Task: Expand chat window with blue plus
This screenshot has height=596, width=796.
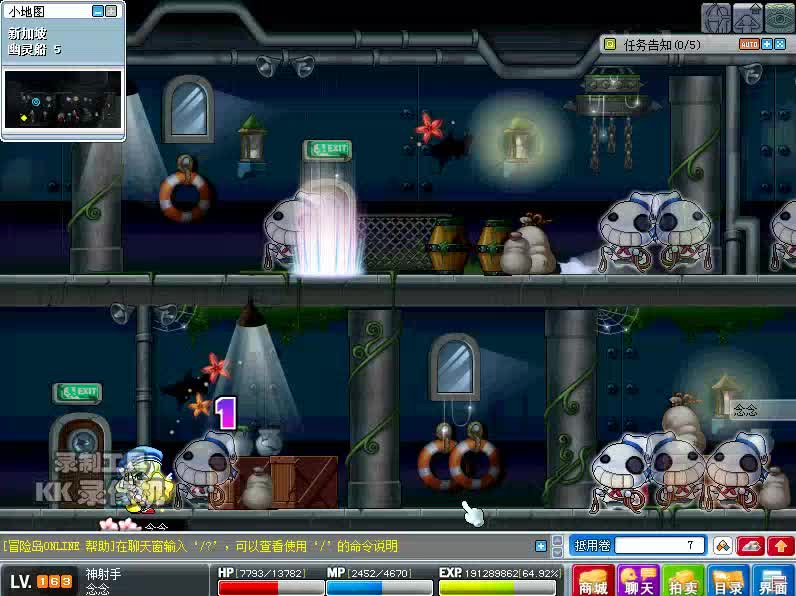Action: point(541,546)
